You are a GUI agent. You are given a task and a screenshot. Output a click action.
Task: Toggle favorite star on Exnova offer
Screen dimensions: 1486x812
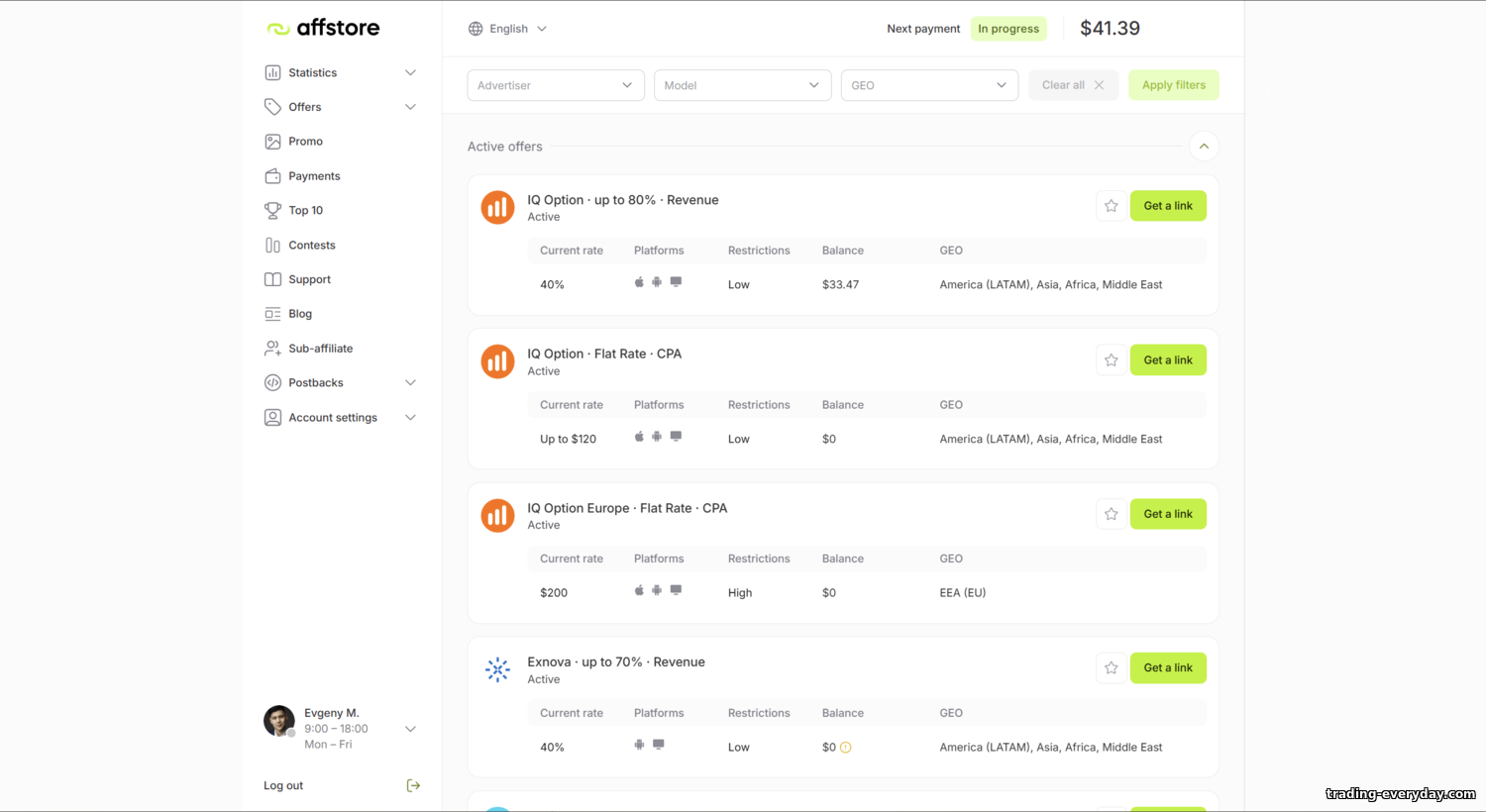click(x=1112, y=668)
